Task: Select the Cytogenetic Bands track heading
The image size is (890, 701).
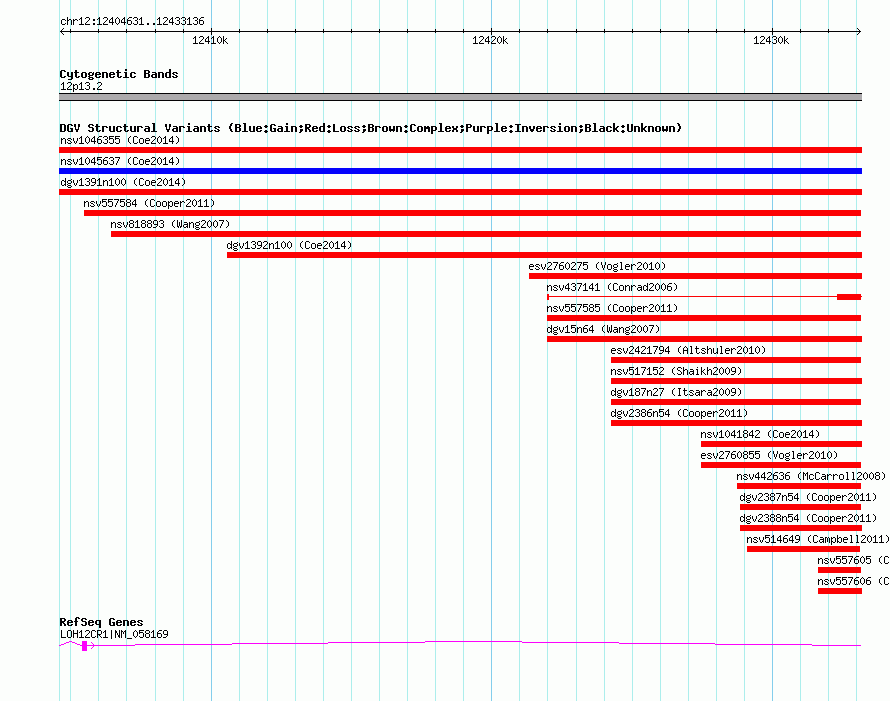Action: click(x=119, y=74)
